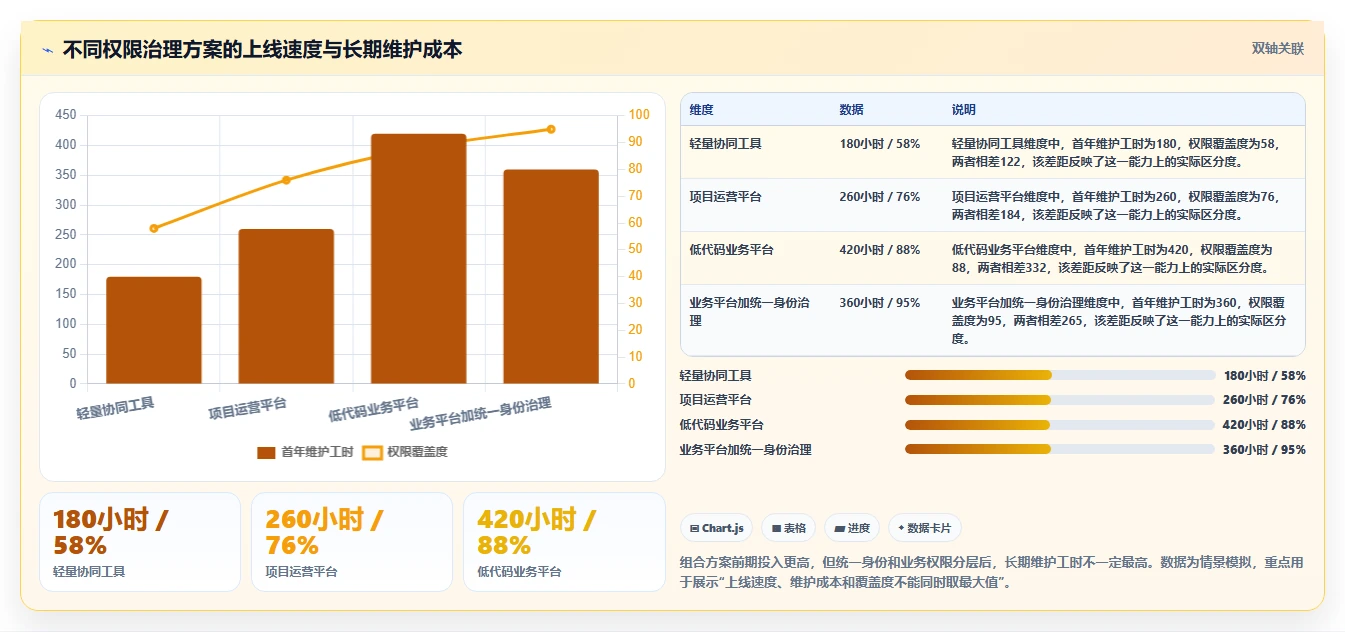The width and height of the screenshot is (1345, 632).
Task: Open the 420小时 / 88% data card
Action: coord(564,542)
